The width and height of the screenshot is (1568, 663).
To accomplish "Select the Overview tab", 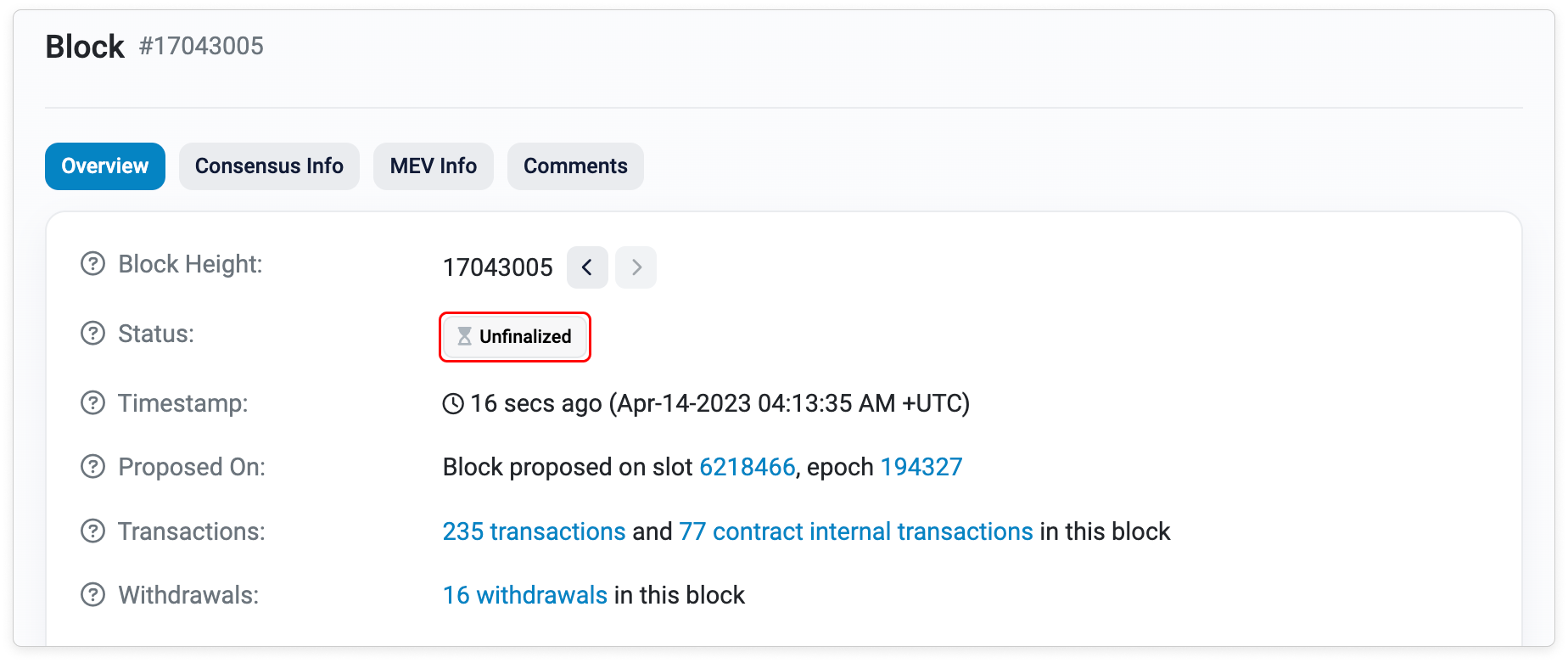I will click(105, 166).
